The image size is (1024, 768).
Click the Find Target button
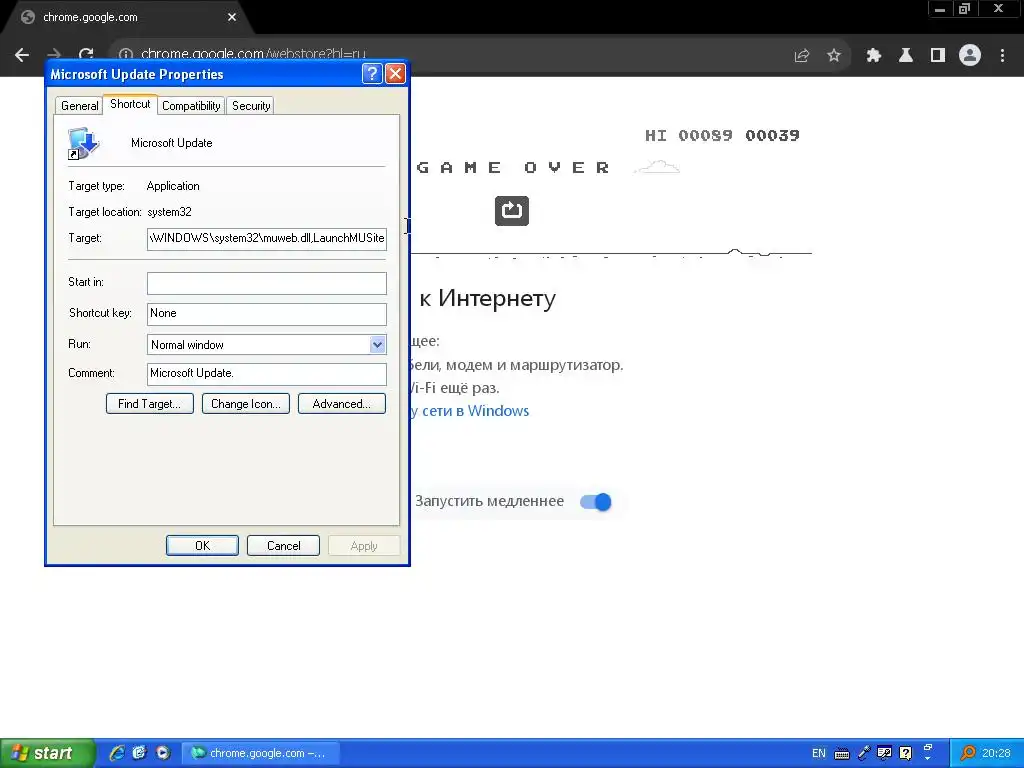click(150, 404)
